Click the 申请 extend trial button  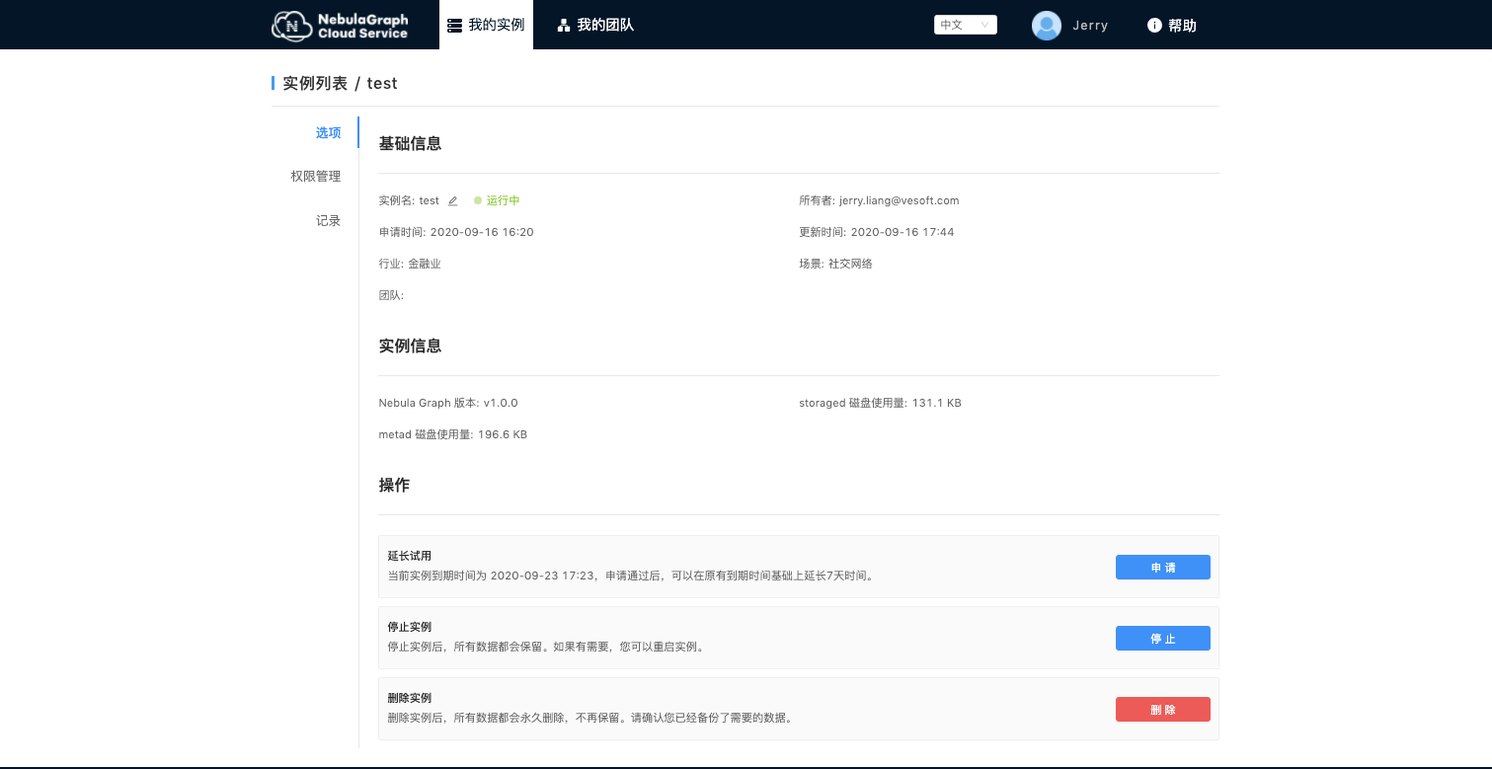click(x=1163, y=567)
